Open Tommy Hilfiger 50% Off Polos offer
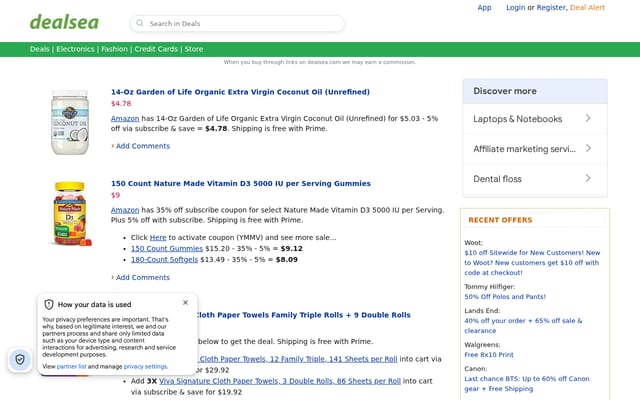The width and height of the screenshot is (640, 400). (505, 296)
